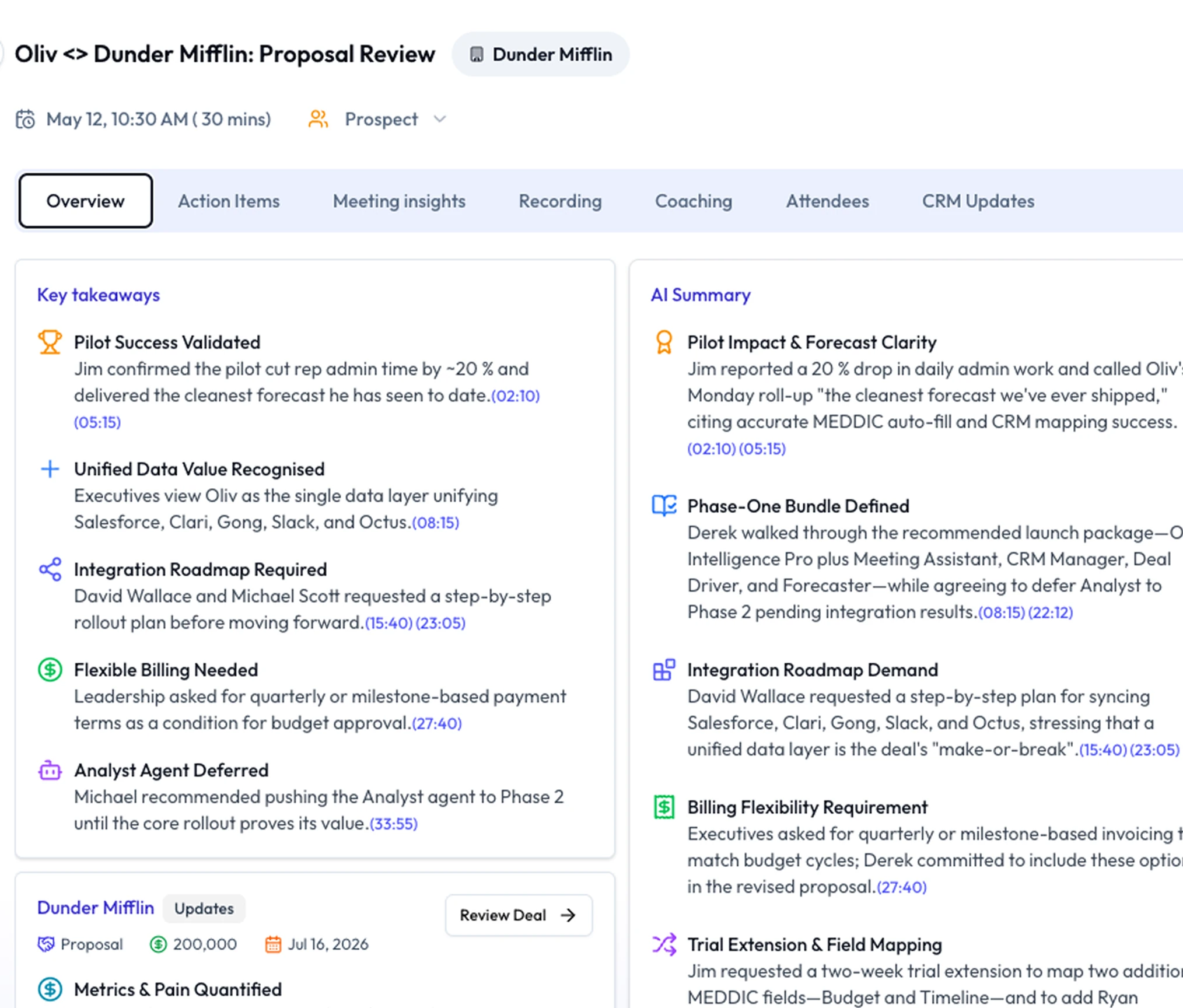This screenshot has height=1008, width=1183.
Task: Click the 200,000 deal amount
Action: tap(205, 944)
